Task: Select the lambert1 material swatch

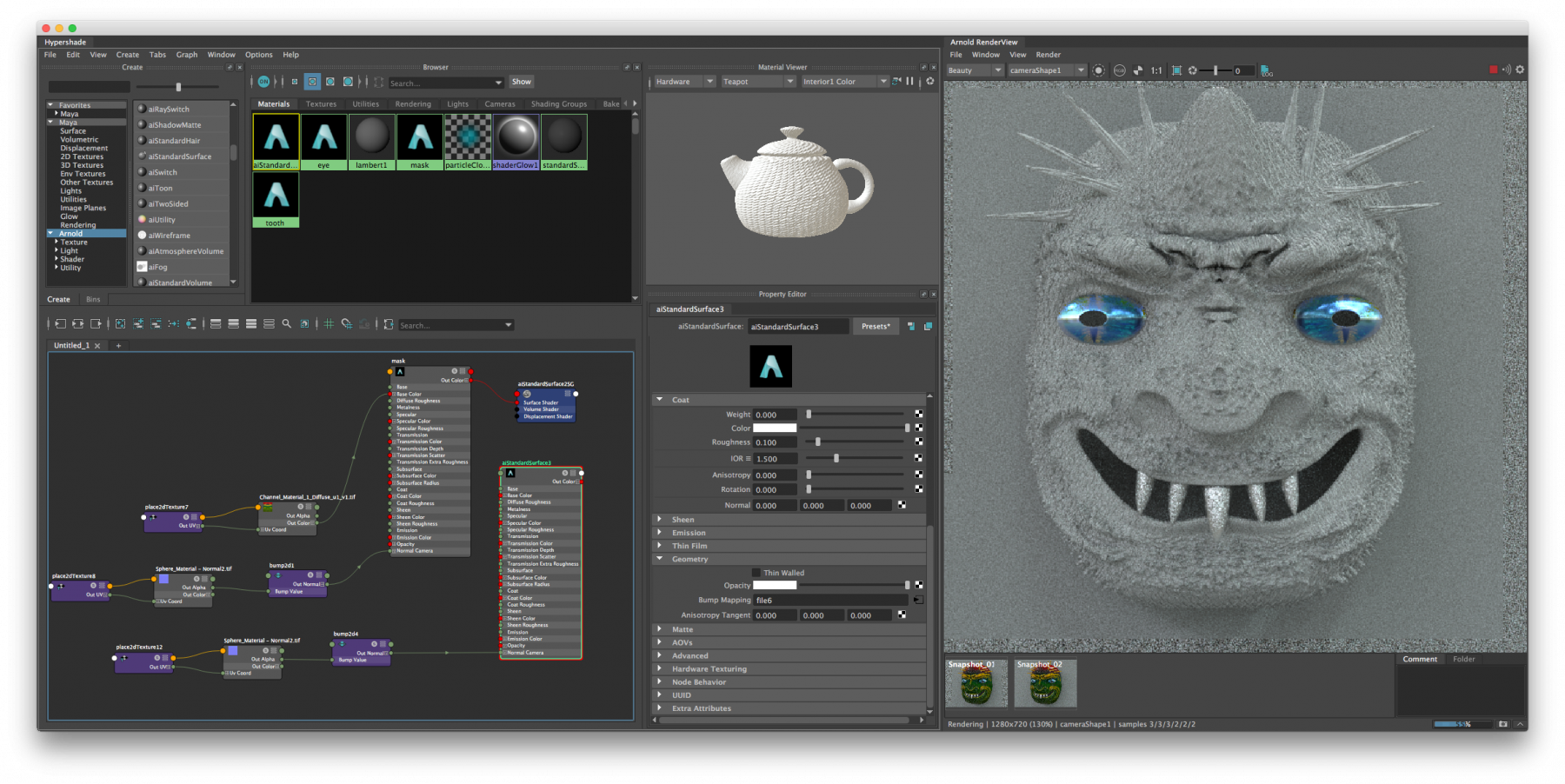Action: tap(371, 142)
